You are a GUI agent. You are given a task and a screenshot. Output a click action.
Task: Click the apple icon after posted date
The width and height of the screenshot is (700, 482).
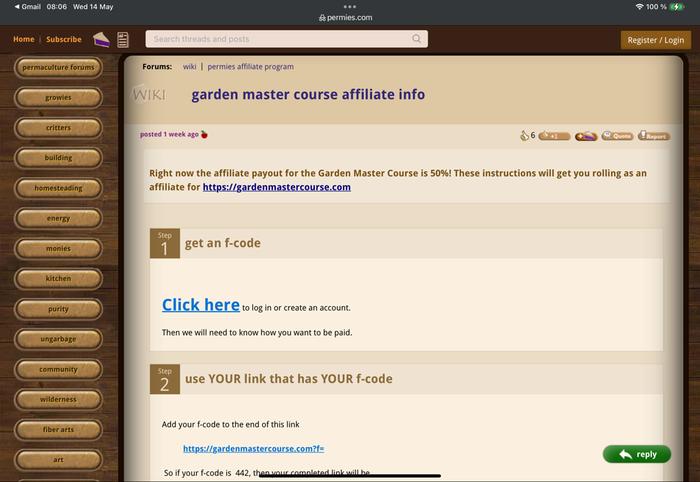[x=204, y=134]
